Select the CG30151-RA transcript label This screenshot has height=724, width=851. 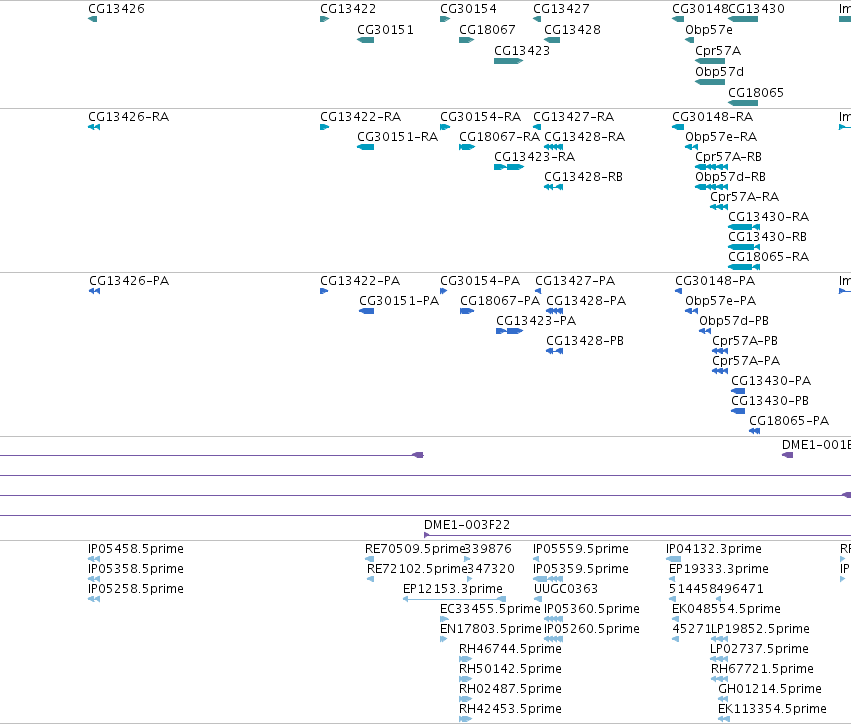click(397, 137)
